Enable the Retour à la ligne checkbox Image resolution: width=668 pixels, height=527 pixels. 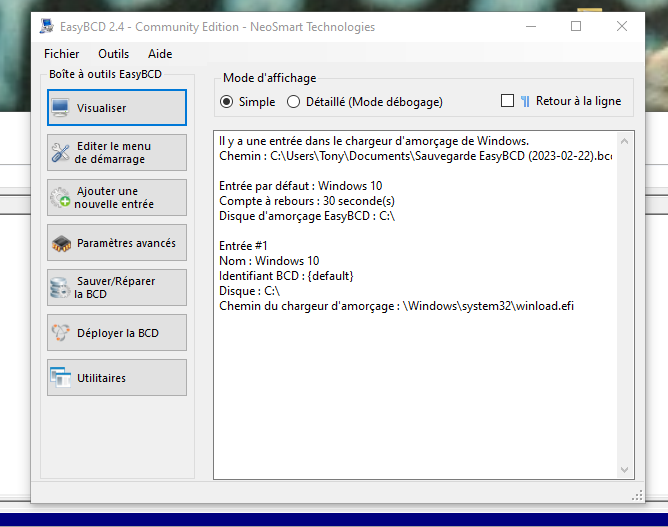coord(507,101)
